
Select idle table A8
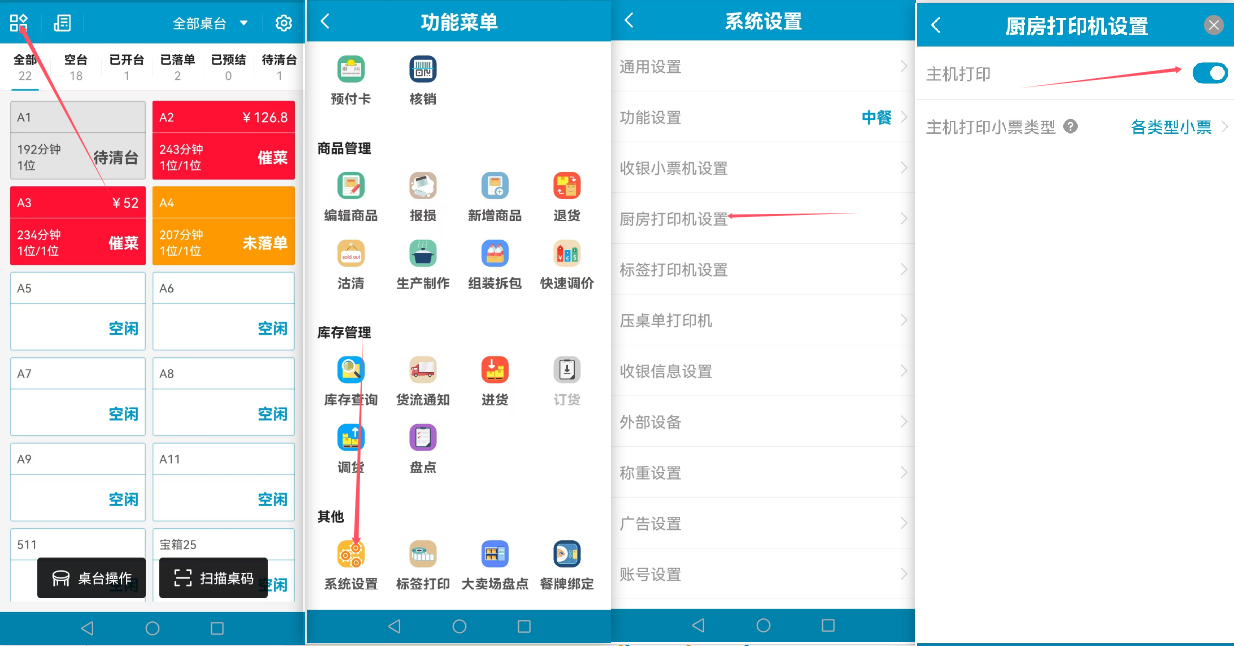tap(224, 396)
